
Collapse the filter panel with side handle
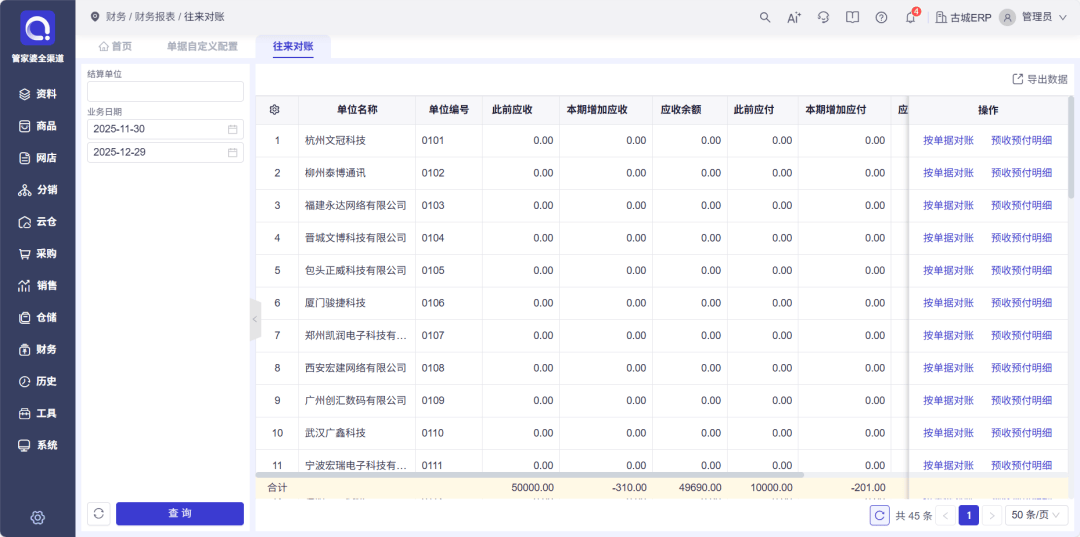pyautogui.click(x=254, y=319)
